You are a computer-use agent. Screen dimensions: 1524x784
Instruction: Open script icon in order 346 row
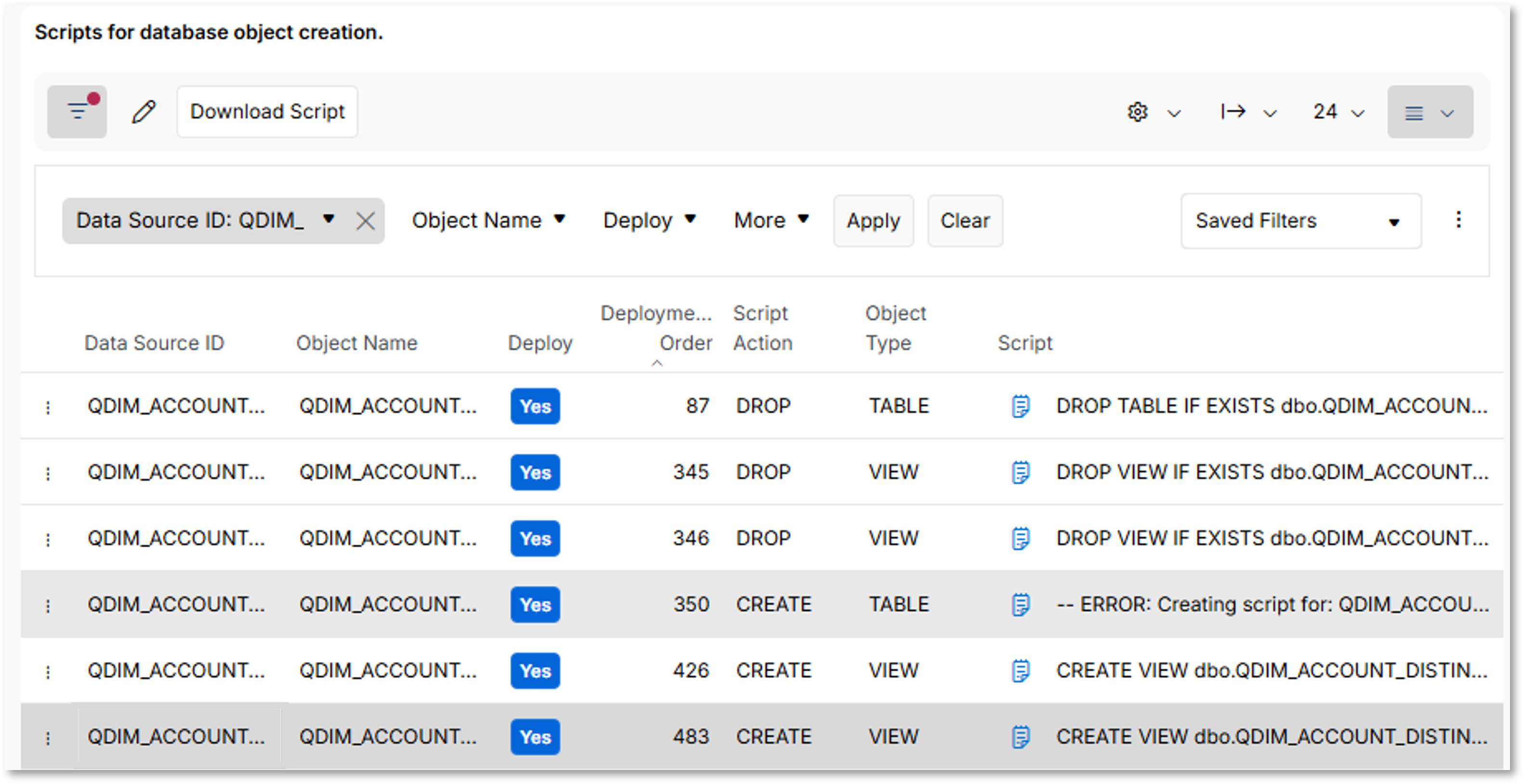coord(1021,539)
